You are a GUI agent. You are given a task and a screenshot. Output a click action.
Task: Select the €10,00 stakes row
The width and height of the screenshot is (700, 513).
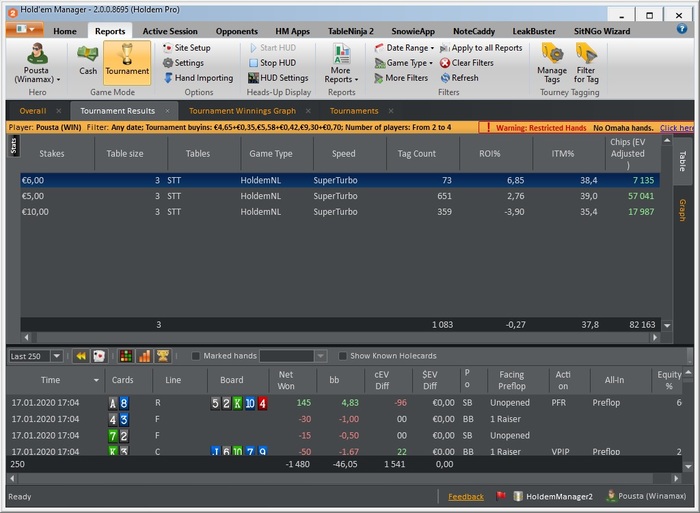point(340,212)
